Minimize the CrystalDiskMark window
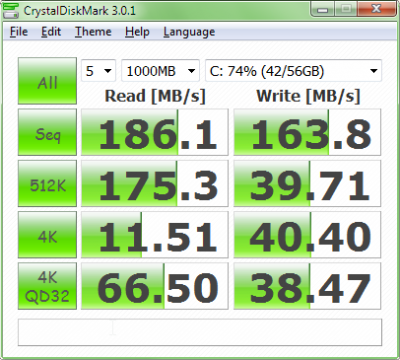Image resolution: width=400 pixels, height=360 pixels. tap(322, 9)
